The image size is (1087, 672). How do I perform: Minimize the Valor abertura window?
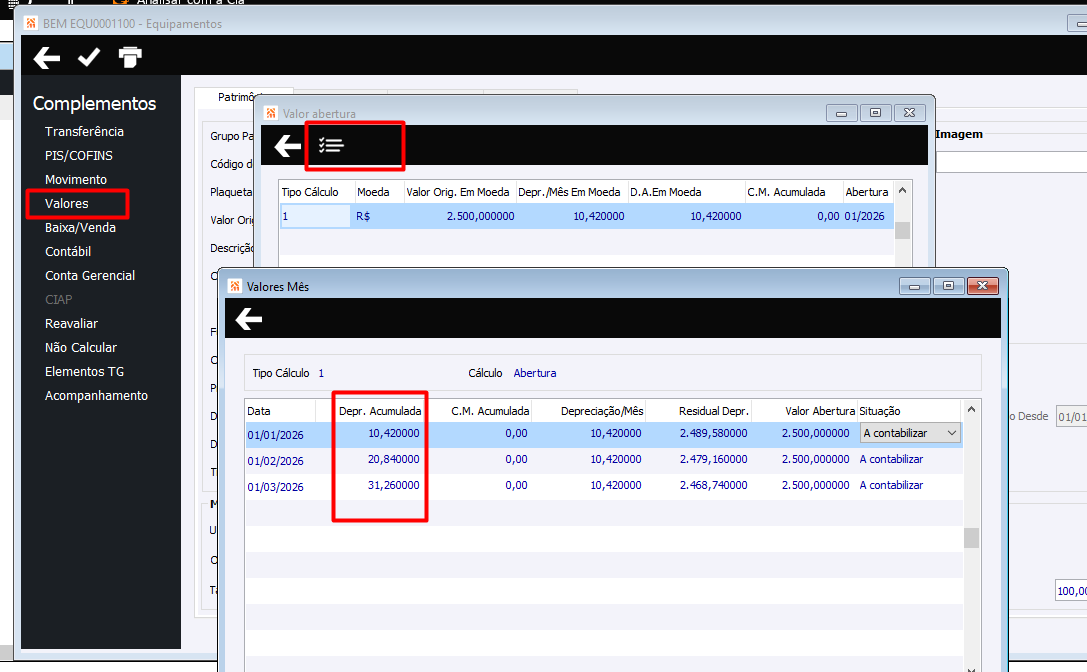coord(842,113)
